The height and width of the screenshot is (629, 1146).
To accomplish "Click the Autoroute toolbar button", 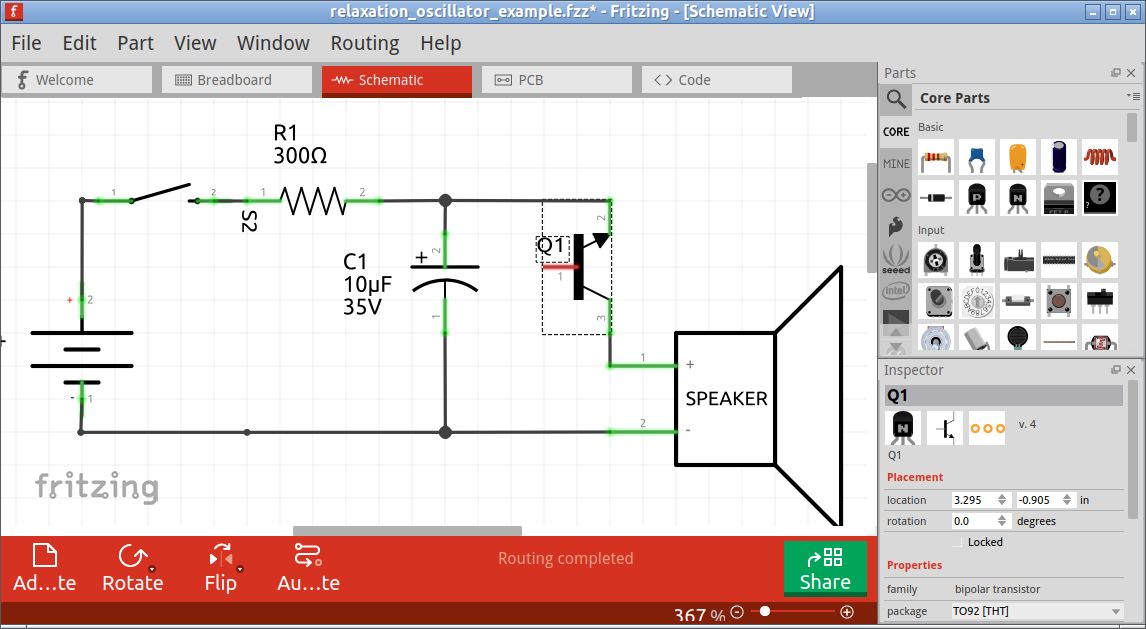I will (x=308, y=568).
